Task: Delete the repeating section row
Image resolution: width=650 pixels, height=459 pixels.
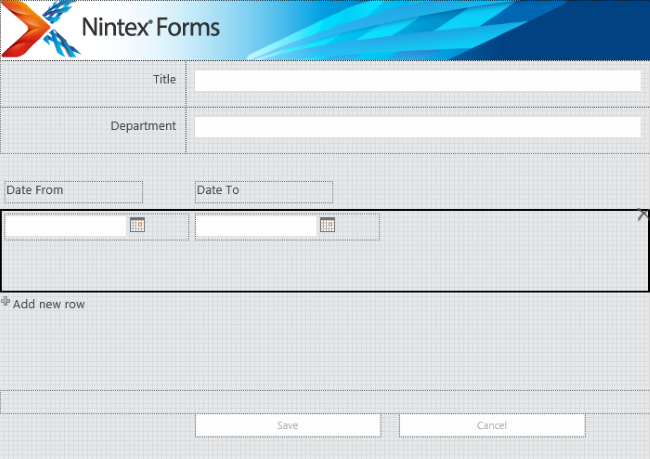Action: (x=642, y=215)
